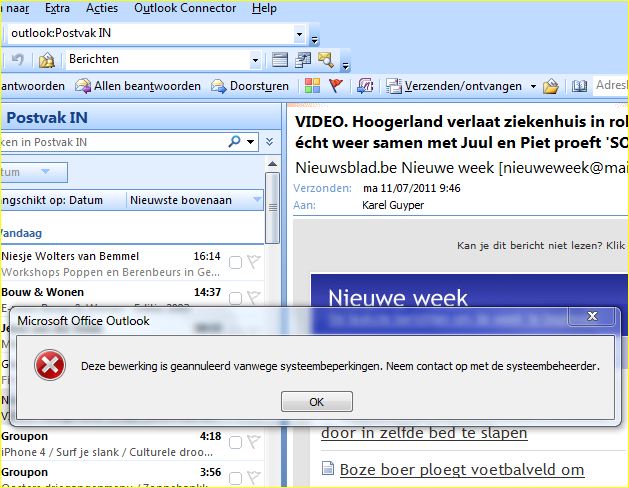Click the address book icon
Viewport: 629px width, 488px height.
pyautogui.click(x=579, y=86)
